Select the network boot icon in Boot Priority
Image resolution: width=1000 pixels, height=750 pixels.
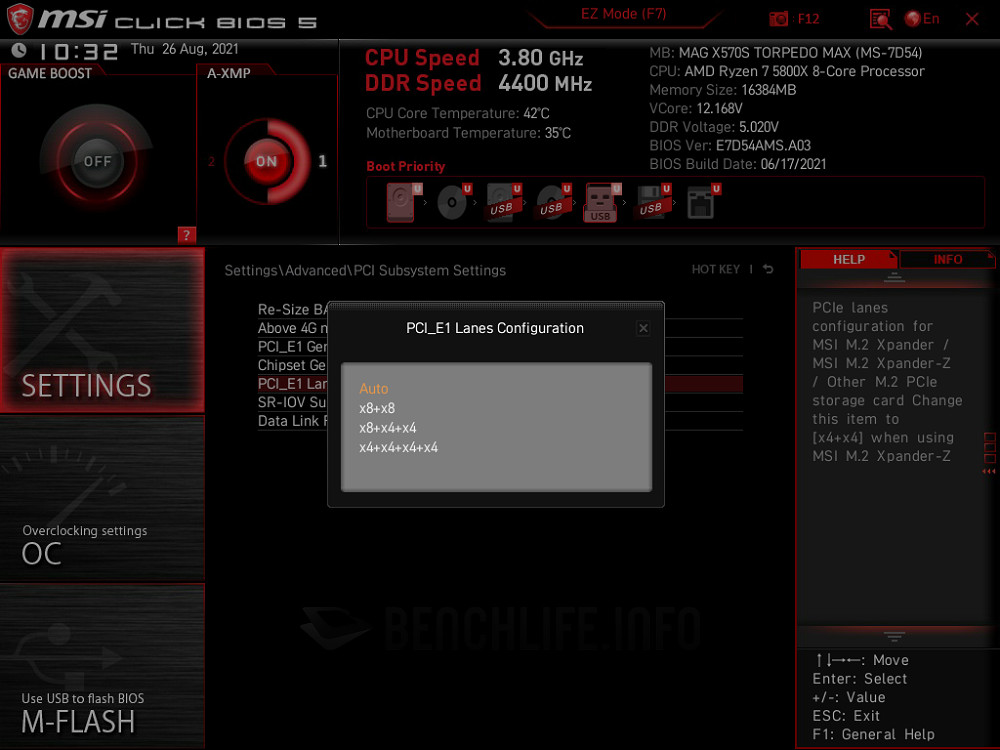tap(701, 201)
